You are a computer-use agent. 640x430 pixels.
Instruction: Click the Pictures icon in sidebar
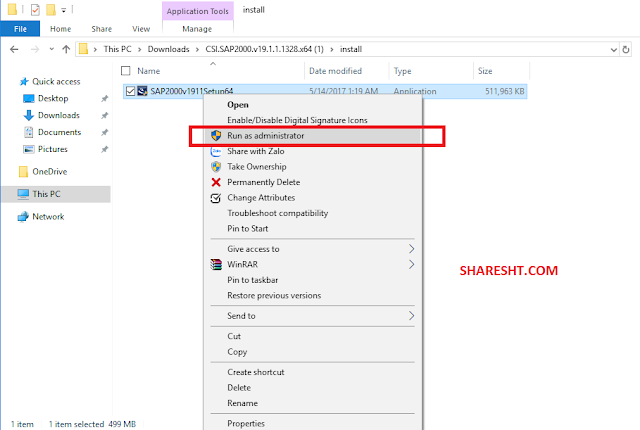(x=29, y=149)
